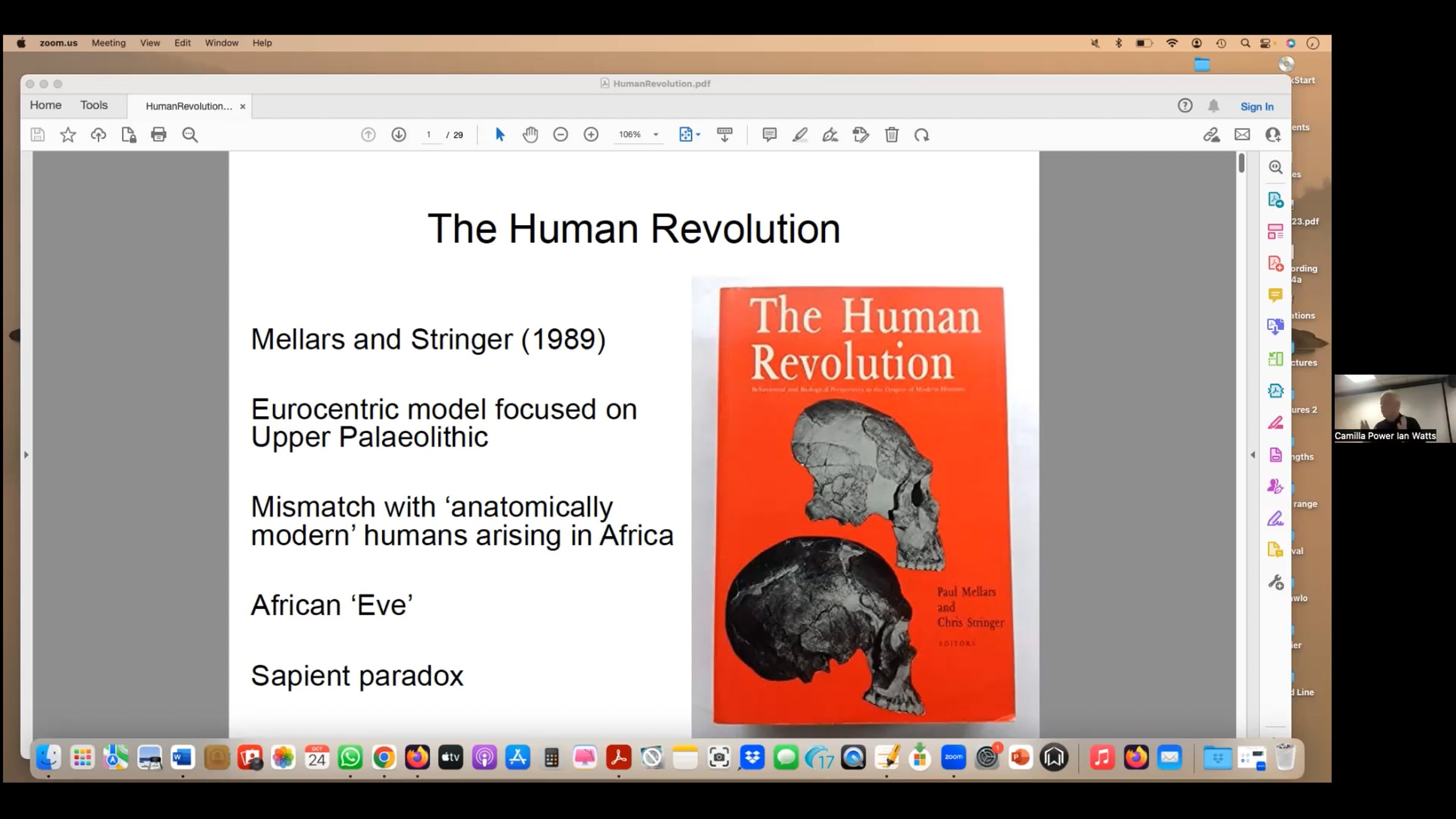Screen dimensions: 1456x819
Task: Click the Wi-Fi status icon
Action: [x=1172, y=43]
